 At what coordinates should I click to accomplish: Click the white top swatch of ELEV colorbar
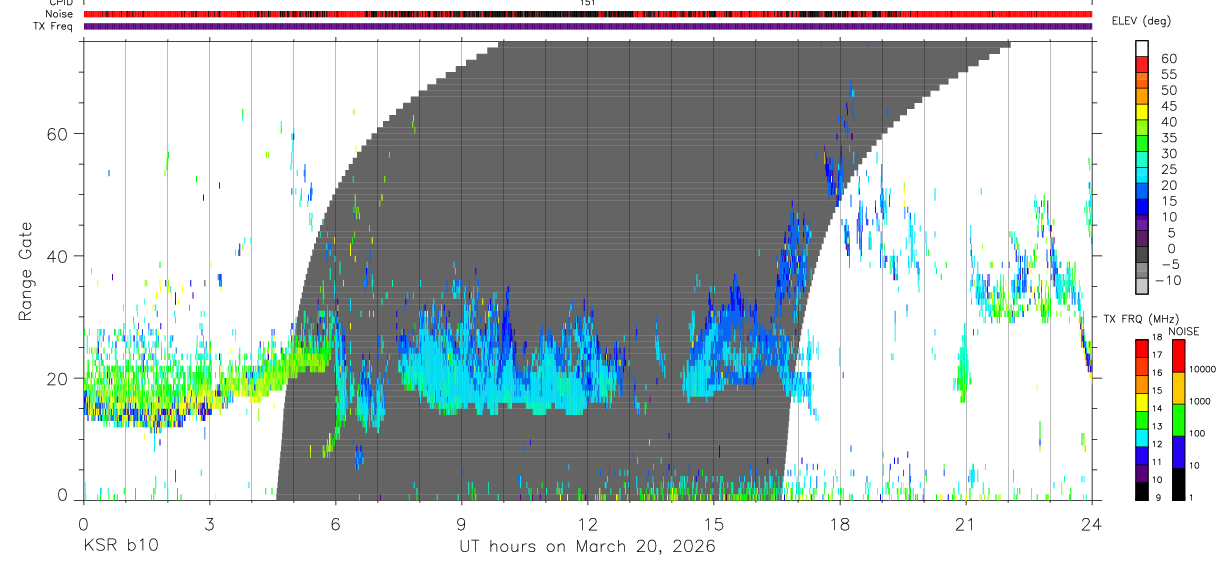pyautogui.click(x=1142, y=48)
